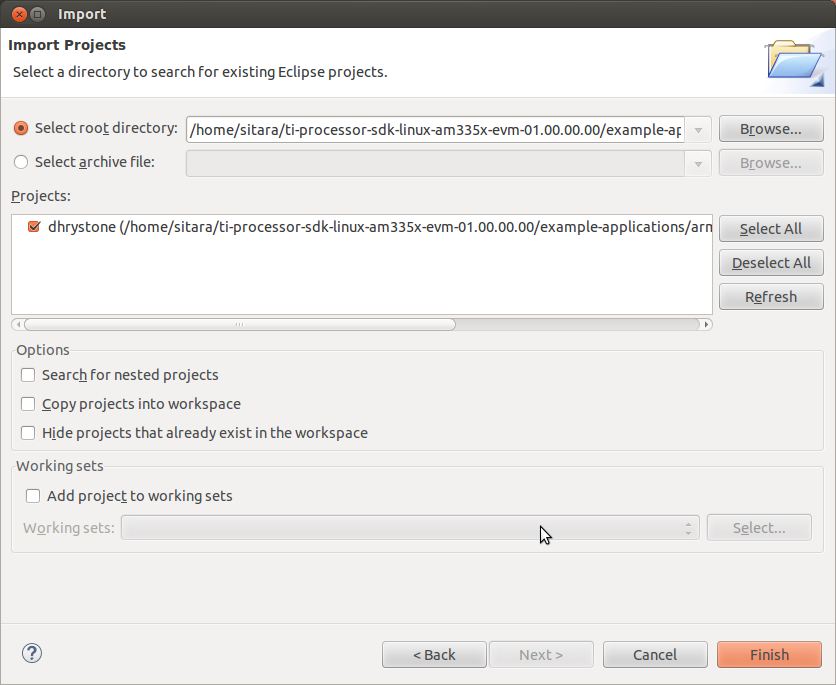Choose the Select archive file radio button
The image size is (836, 685).
point(21,162)
